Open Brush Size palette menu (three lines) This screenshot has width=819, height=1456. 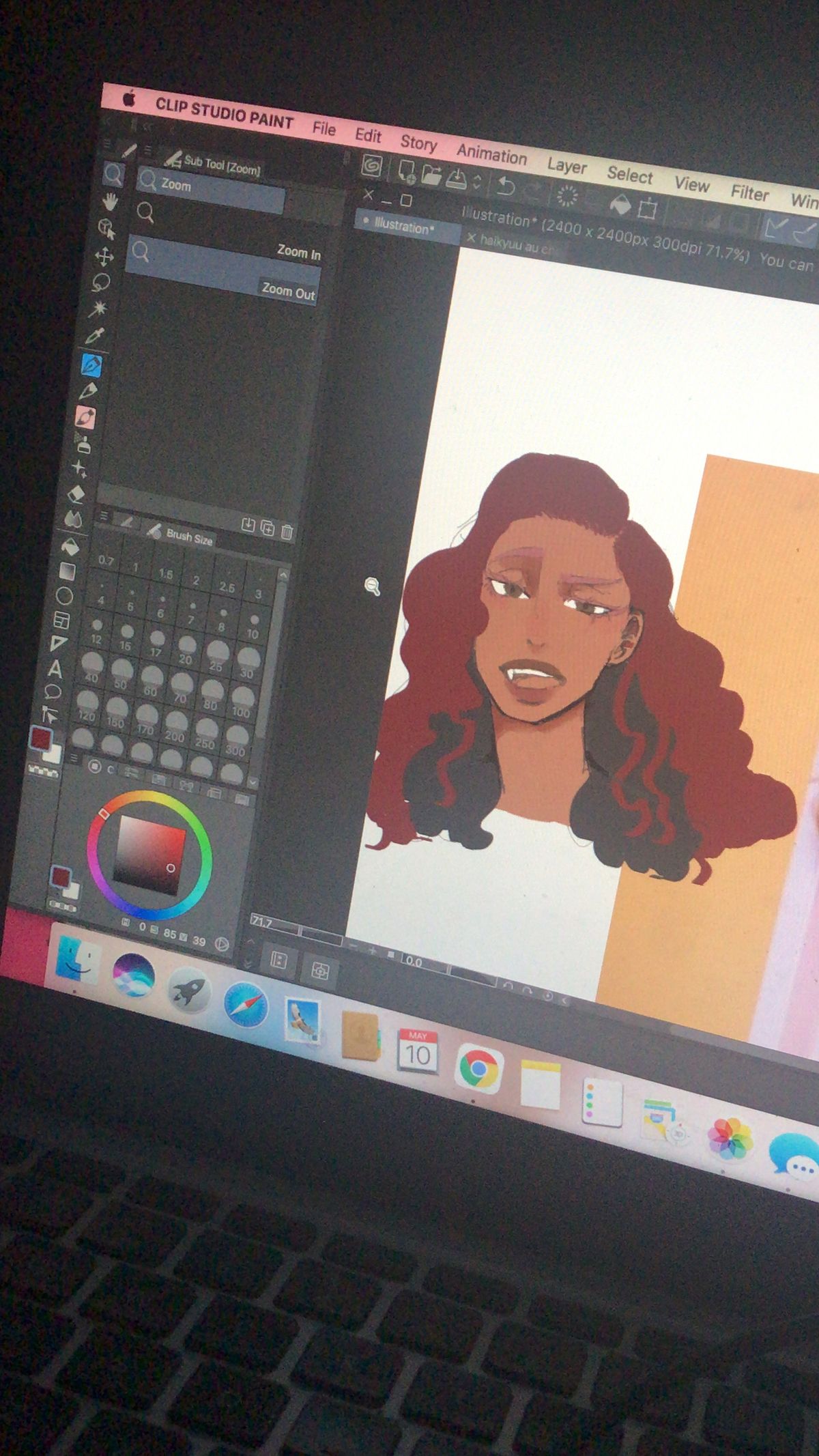click(x=104, y=516)
